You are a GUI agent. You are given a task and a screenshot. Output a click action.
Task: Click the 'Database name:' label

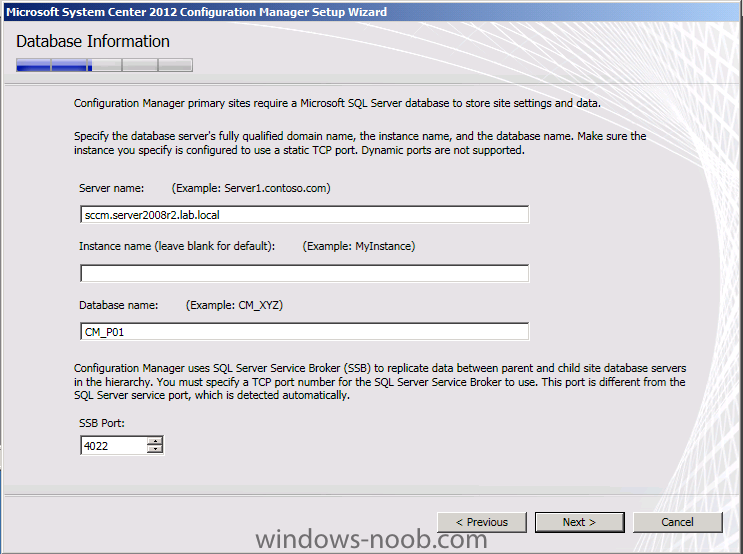118,305
